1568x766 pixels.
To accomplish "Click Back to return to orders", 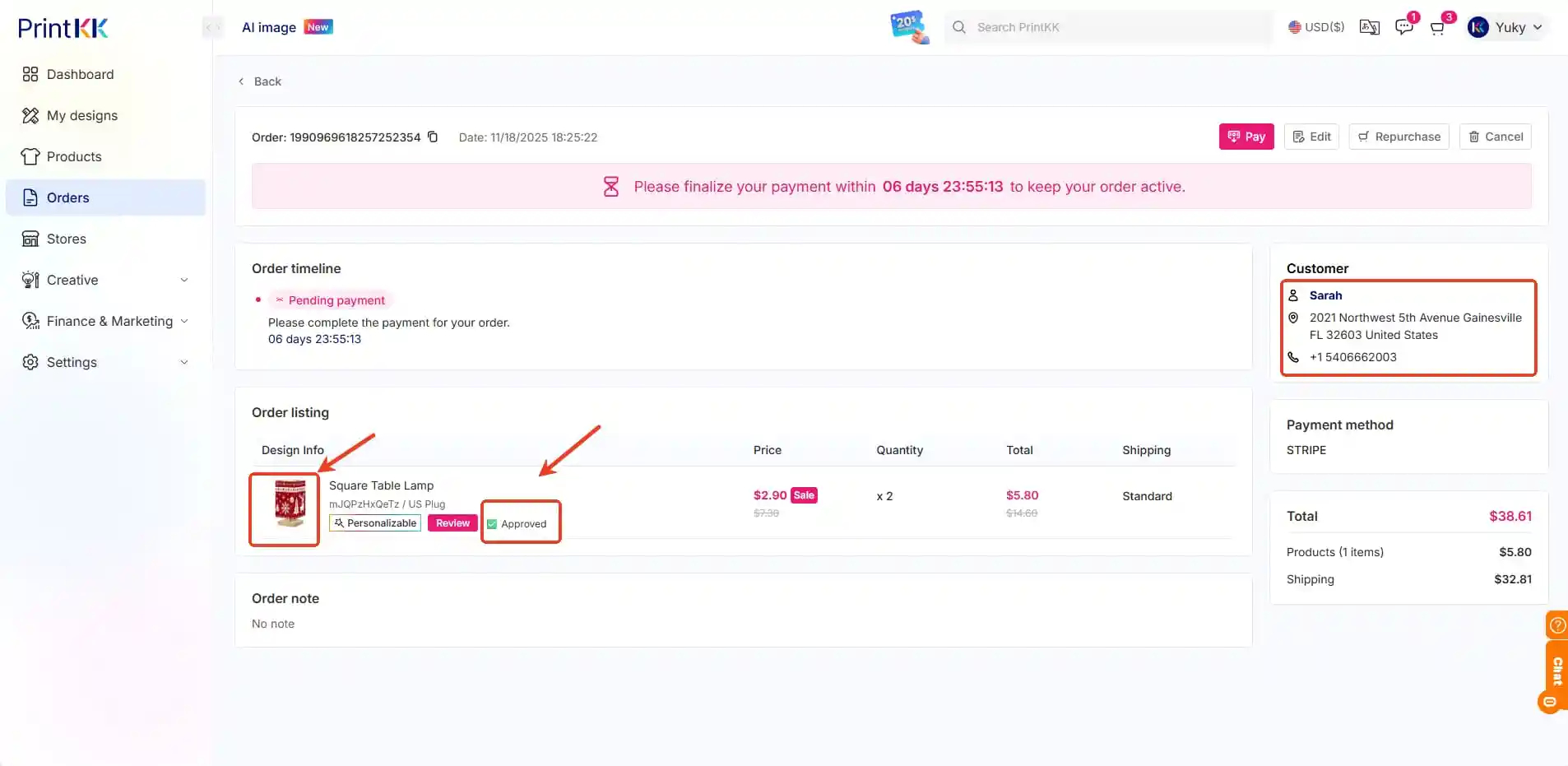I will click(x=260, y=81).
